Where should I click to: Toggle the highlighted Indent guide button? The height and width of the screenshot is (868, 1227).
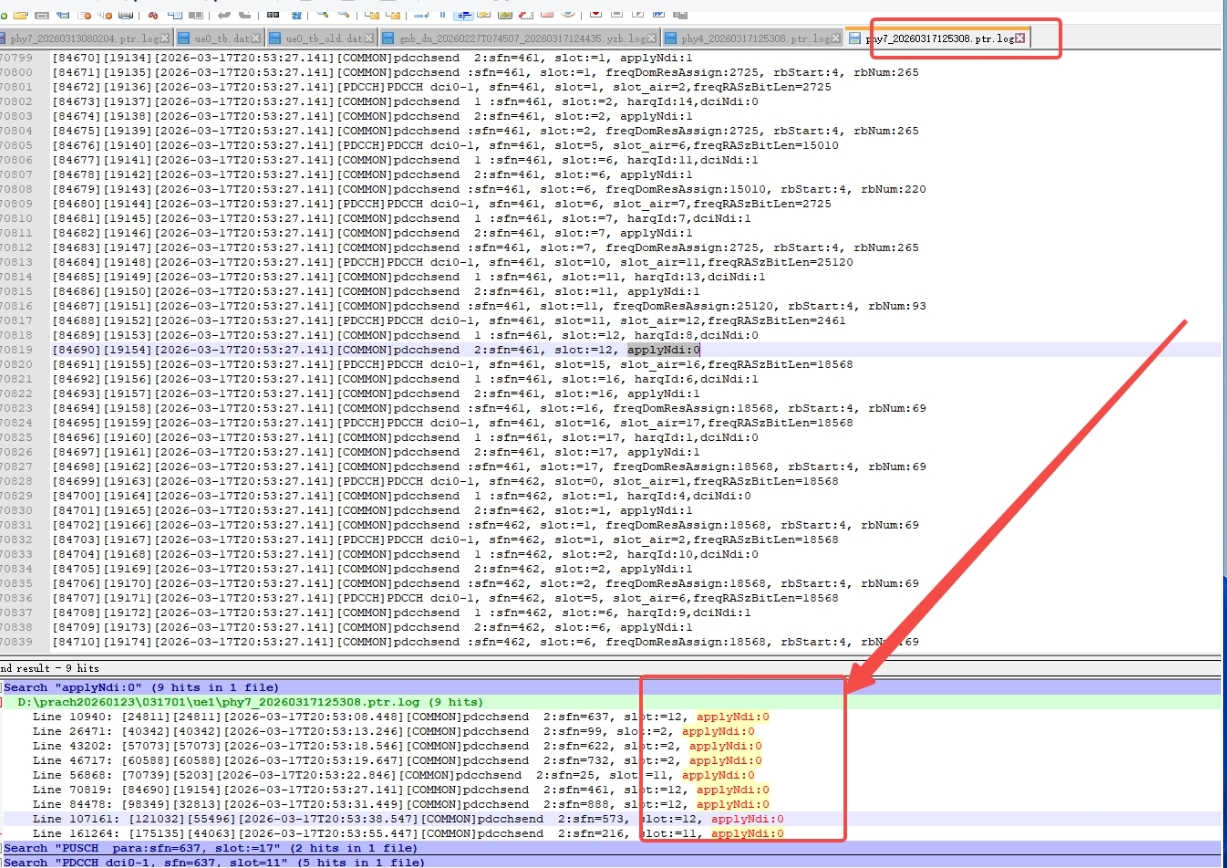pyautogui.click(x=463, y=14)
